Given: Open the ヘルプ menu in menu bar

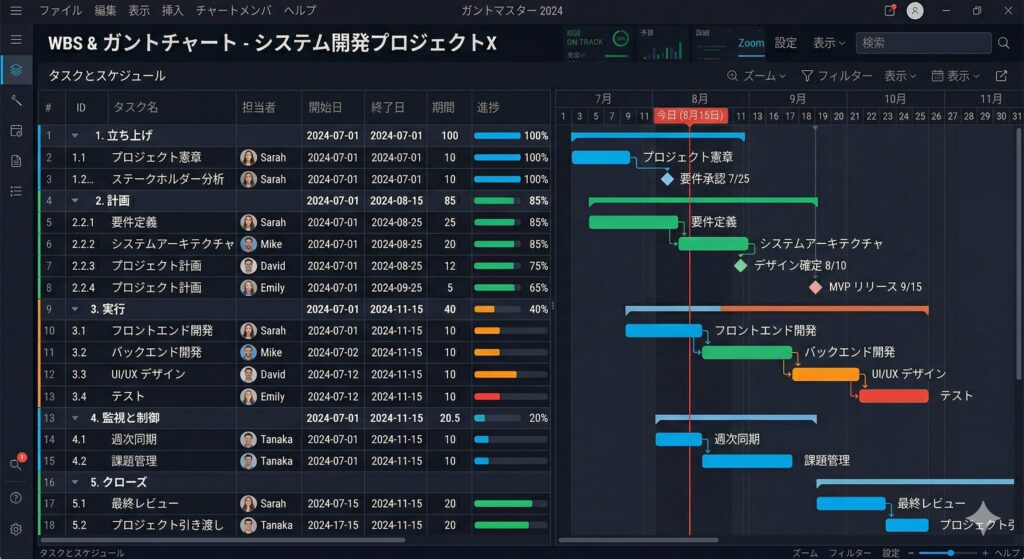Looking at the screenshot, I should pyautogui.click(x=300, y=10).
